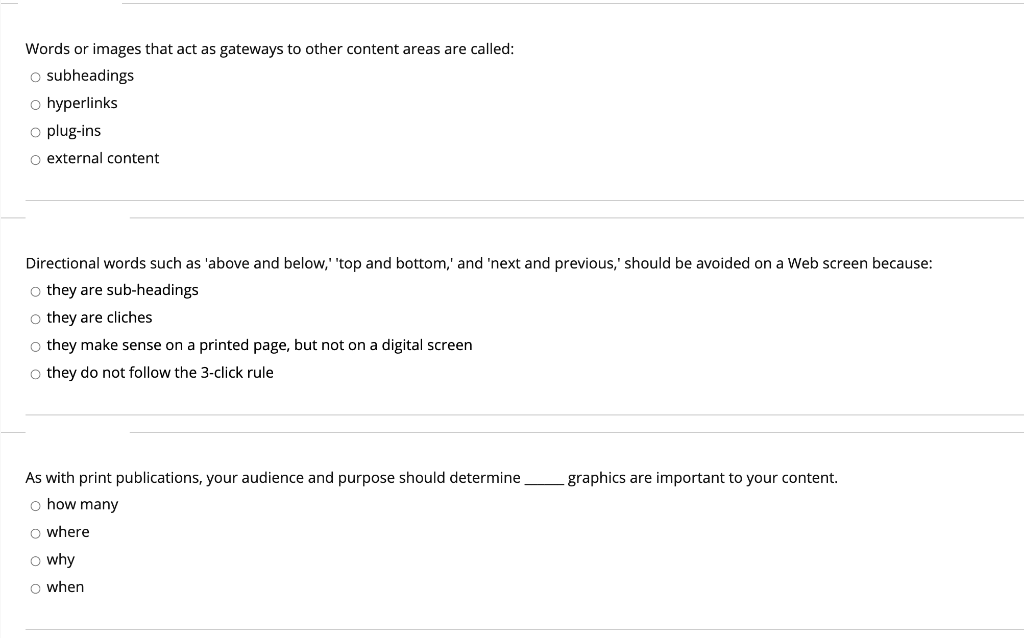Select the "plug-ins" radio button
The image size is (1024, 638).
coord(35,131)
